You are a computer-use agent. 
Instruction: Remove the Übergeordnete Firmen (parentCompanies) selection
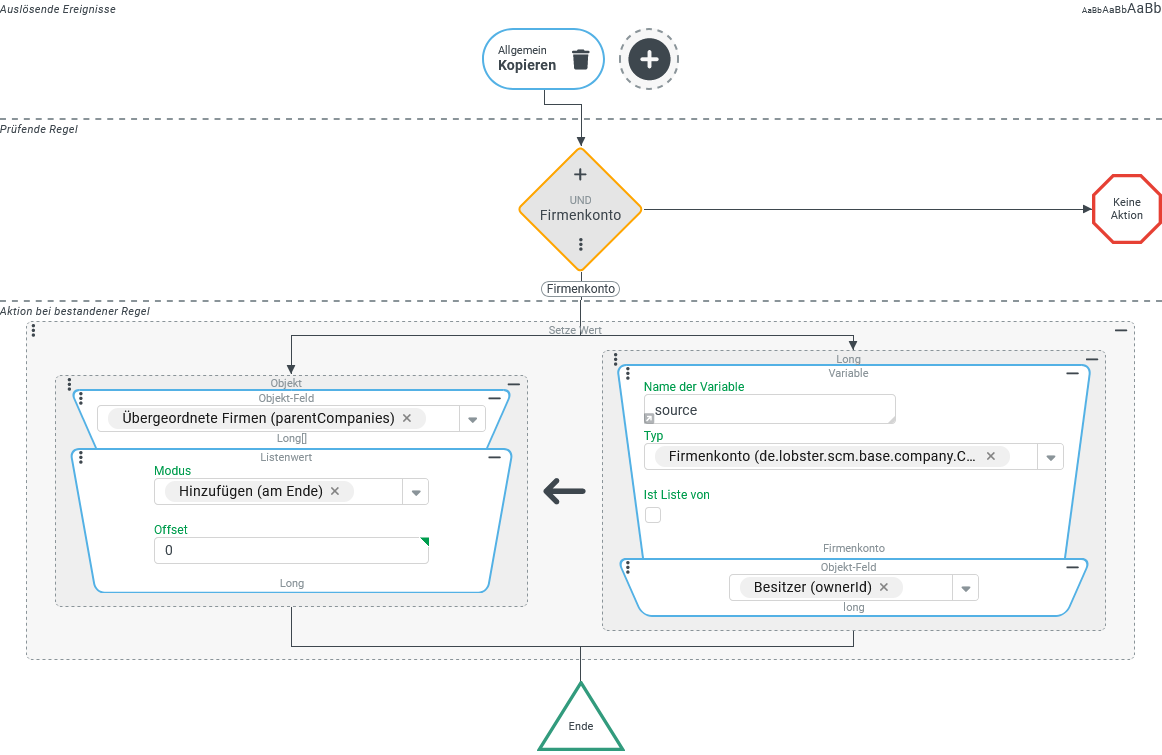pos(407,419)
